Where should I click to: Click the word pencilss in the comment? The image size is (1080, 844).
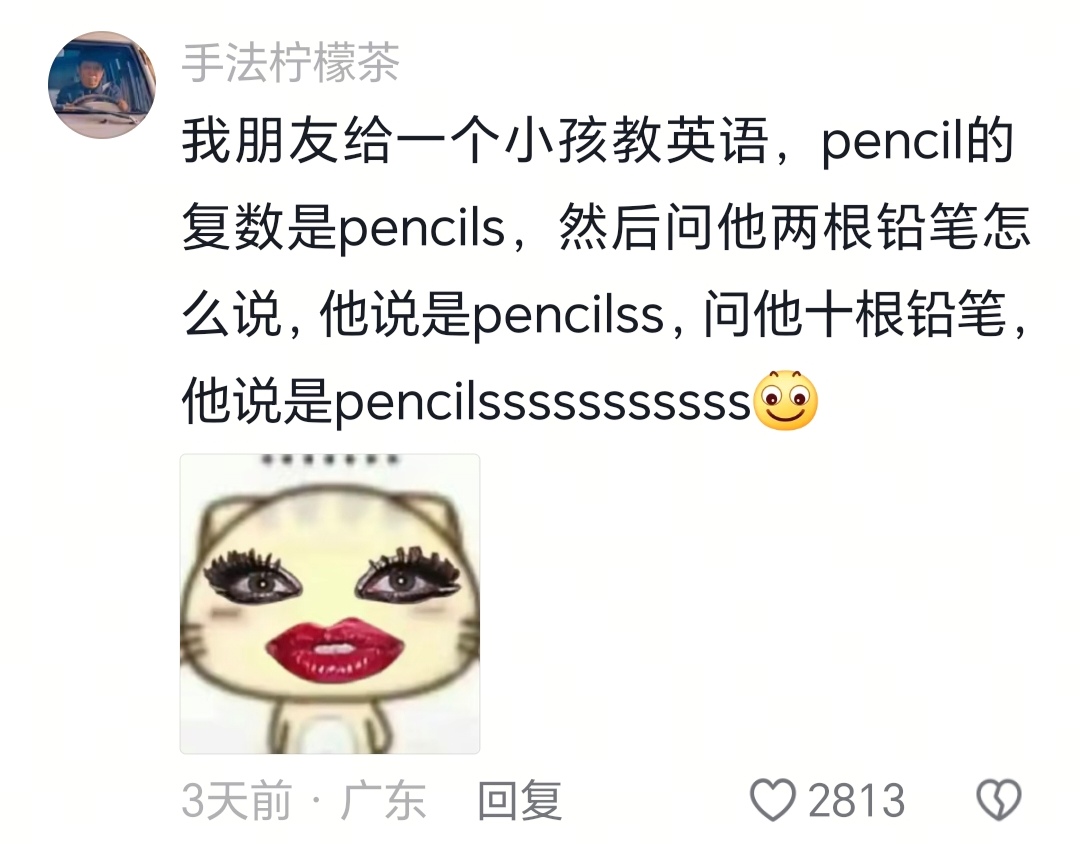click(568, 316)
